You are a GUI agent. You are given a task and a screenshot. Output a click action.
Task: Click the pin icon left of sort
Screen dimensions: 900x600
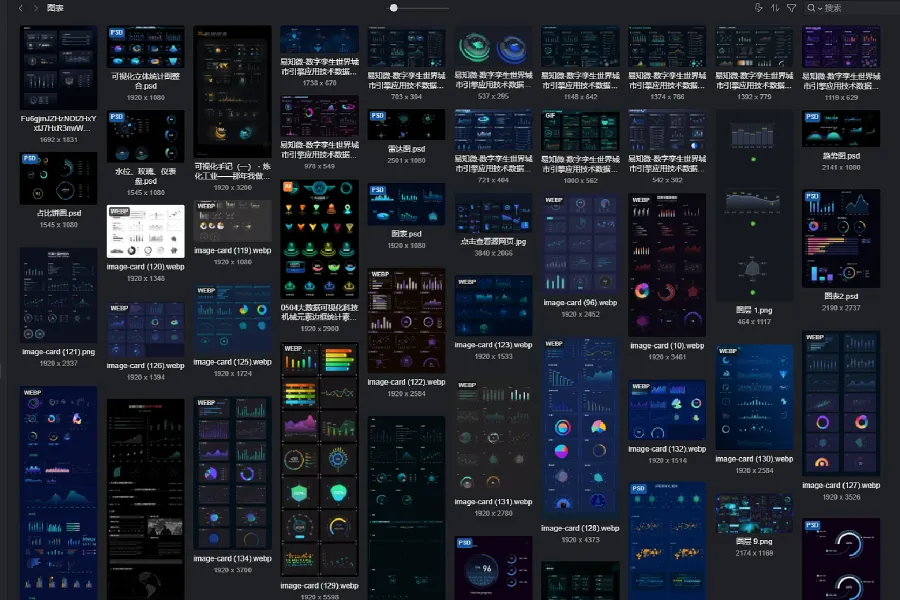758,8
